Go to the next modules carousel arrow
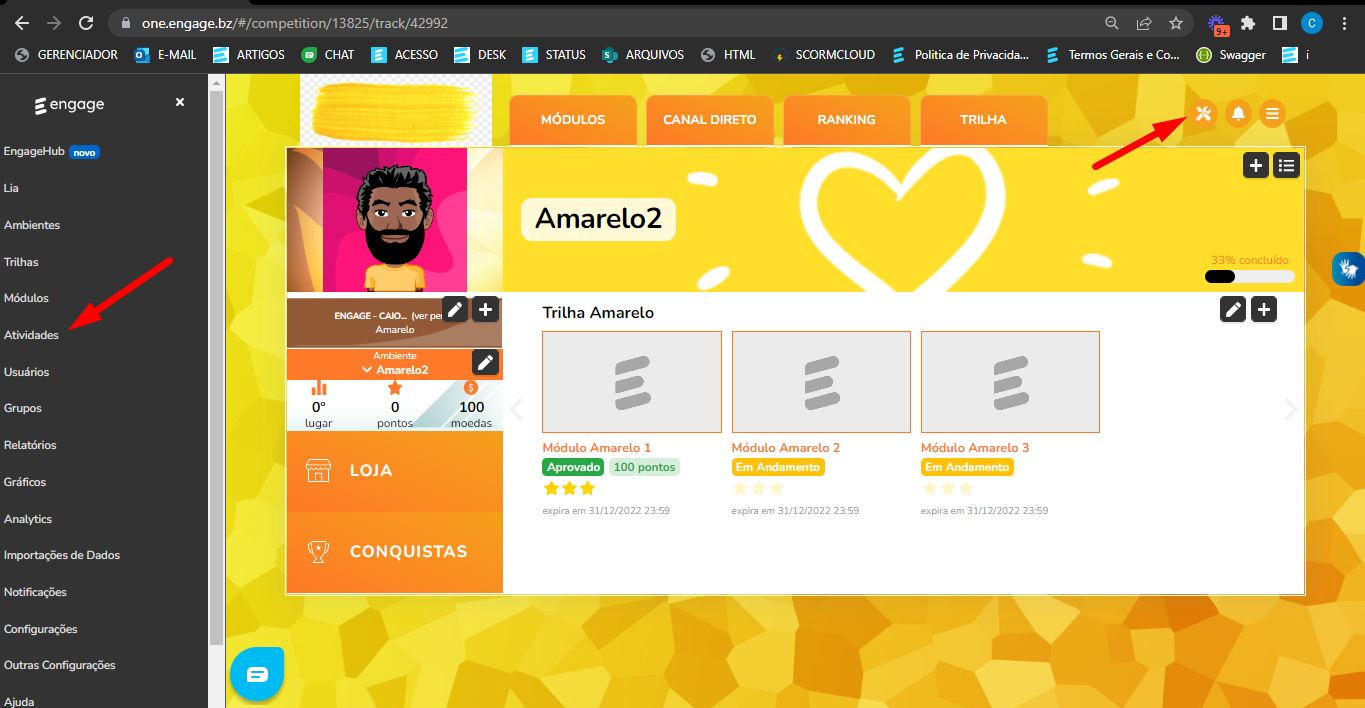 coord(1291,409)
